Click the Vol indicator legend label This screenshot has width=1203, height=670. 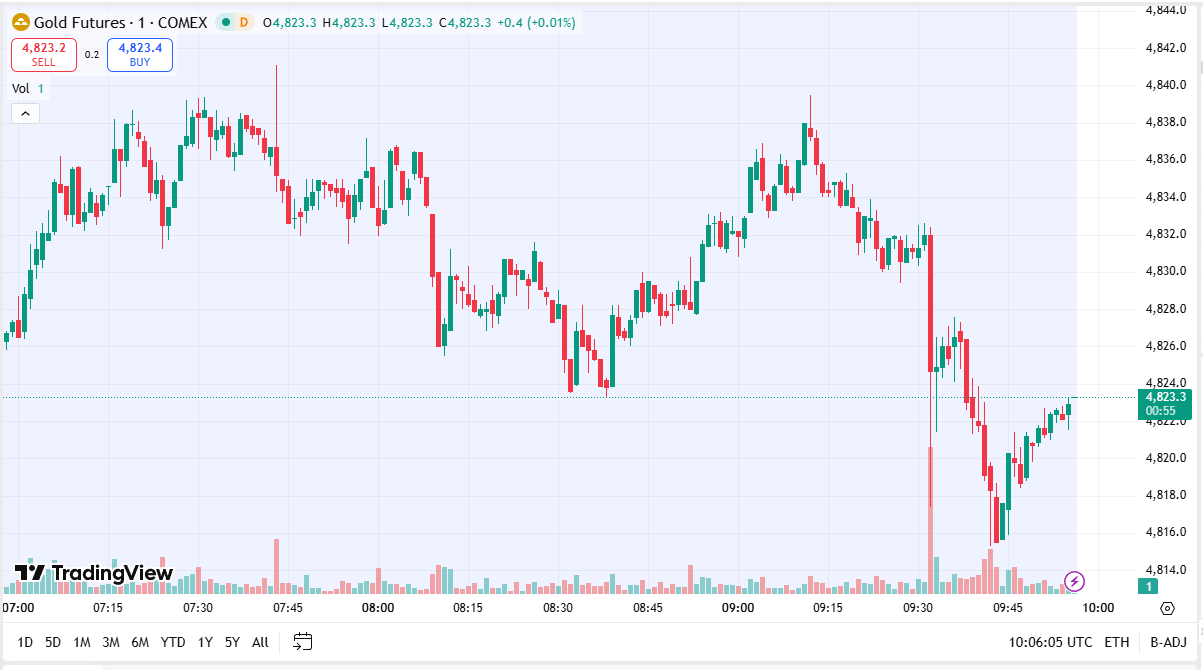coord(21,88)
